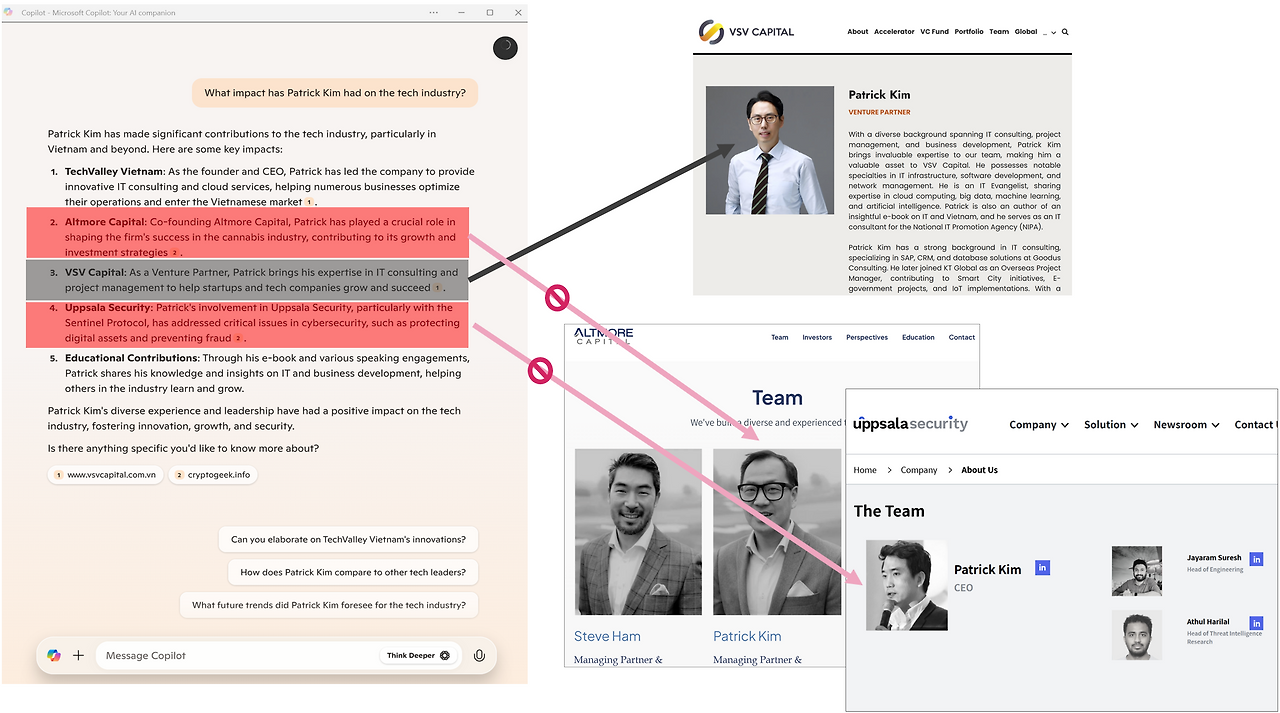Click the Copilot app icon in title bar

tap(9, 13)
